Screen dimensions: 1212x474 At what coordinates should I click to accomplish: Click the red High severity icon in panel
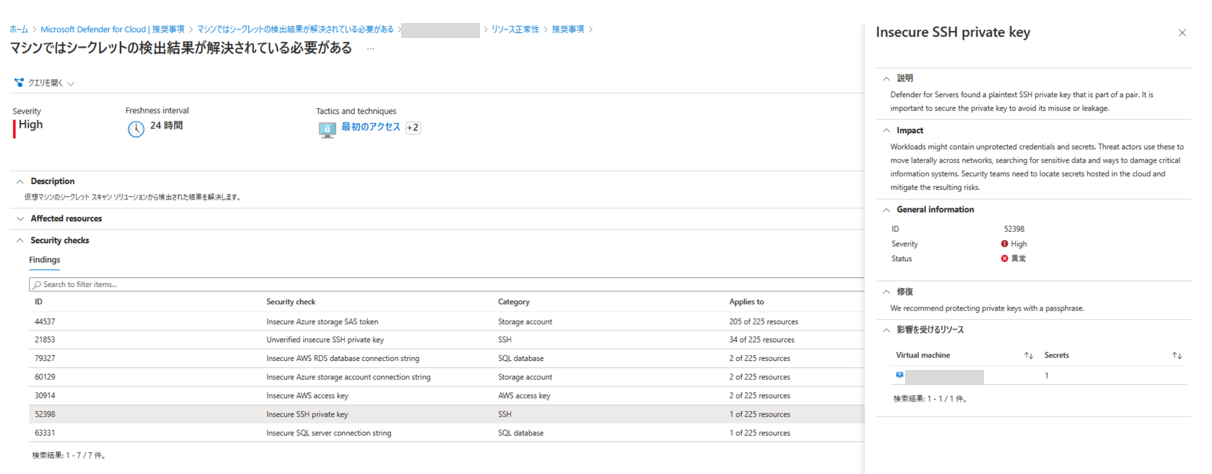[1005, 244]
